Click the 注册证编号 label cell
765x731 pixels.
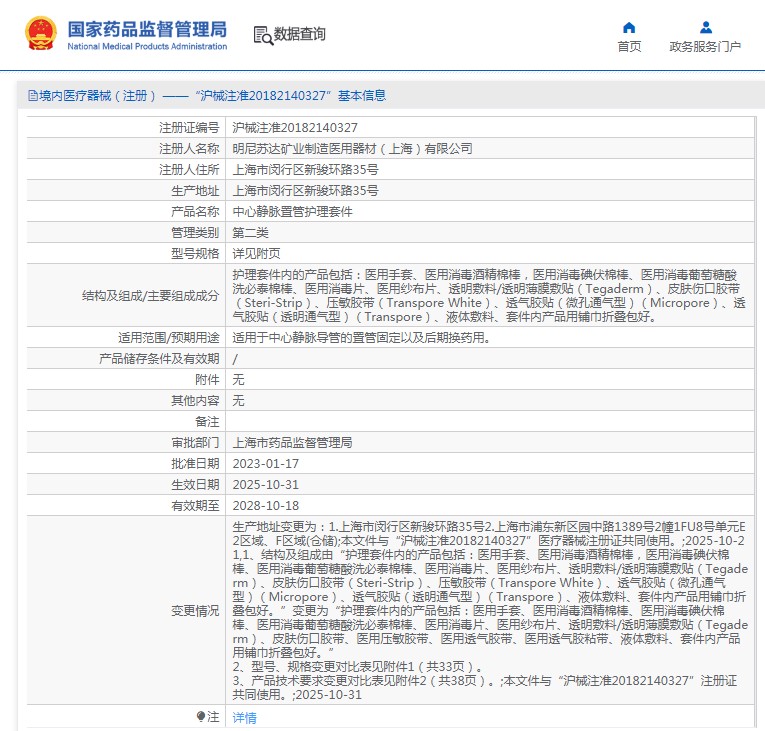189,128
